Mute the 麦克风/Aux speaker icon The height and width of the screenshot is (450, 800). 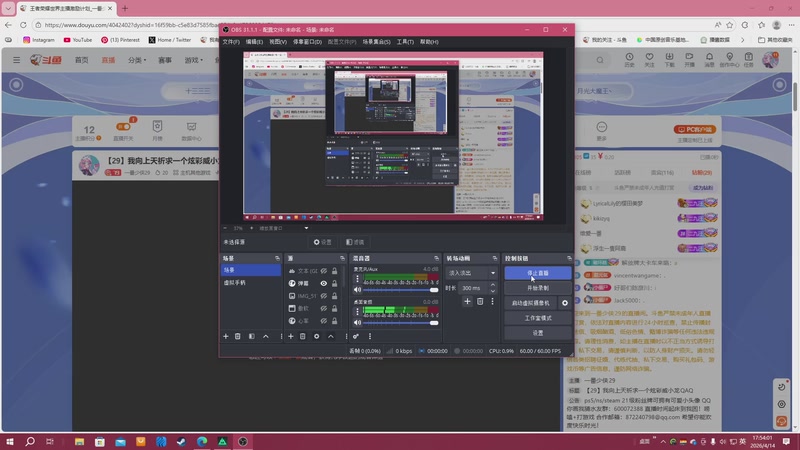click(358, 290)
